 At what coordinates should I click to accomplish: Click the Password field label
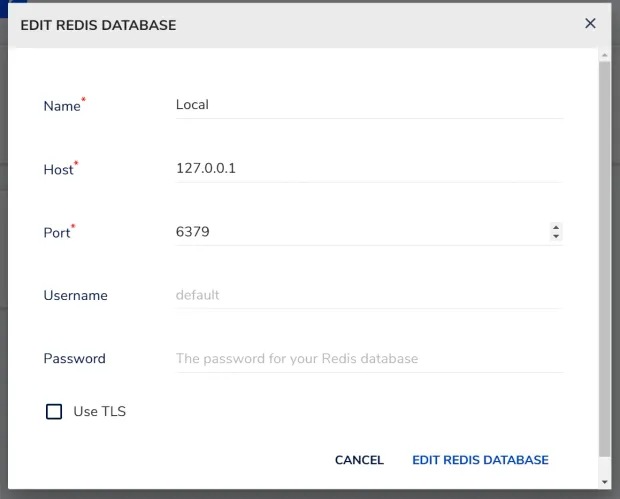point(74,359)
